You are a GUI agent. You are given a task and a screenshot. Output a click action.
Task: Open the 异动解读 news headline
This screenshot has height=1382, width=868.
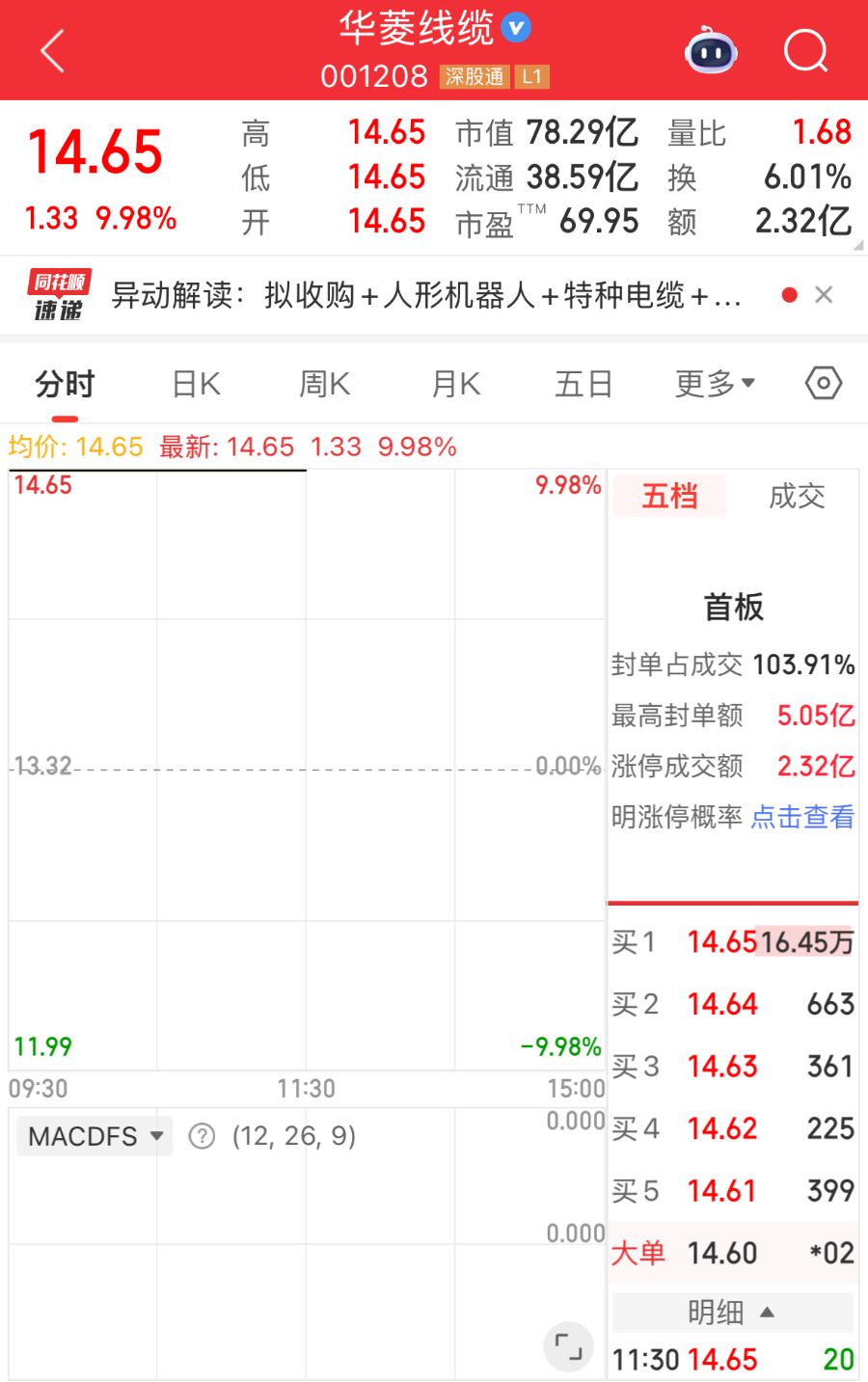point(426,295)
